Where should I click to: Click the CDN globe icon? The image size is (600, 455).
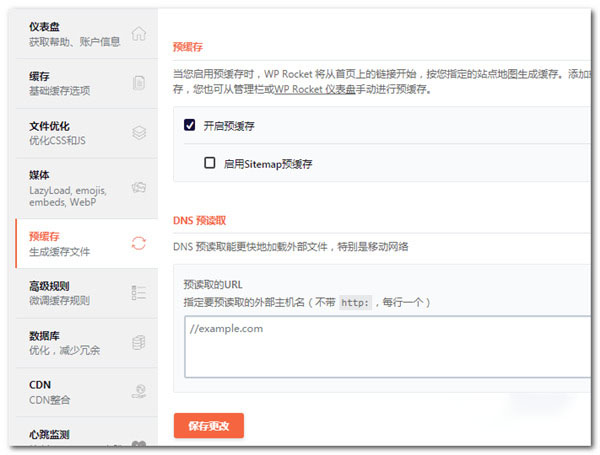(139, 391)
